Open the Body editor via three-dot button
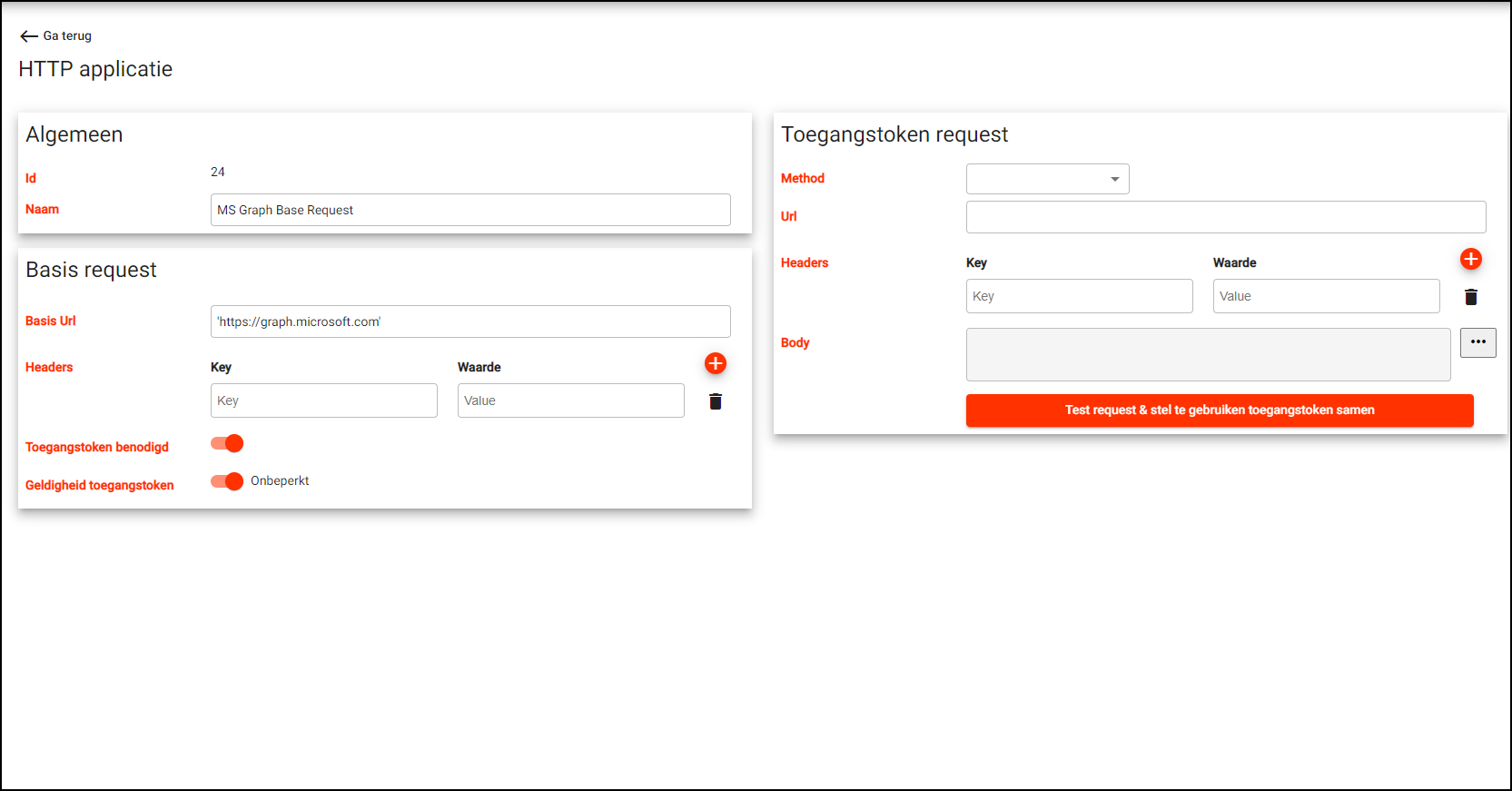 coord(1477,342)
